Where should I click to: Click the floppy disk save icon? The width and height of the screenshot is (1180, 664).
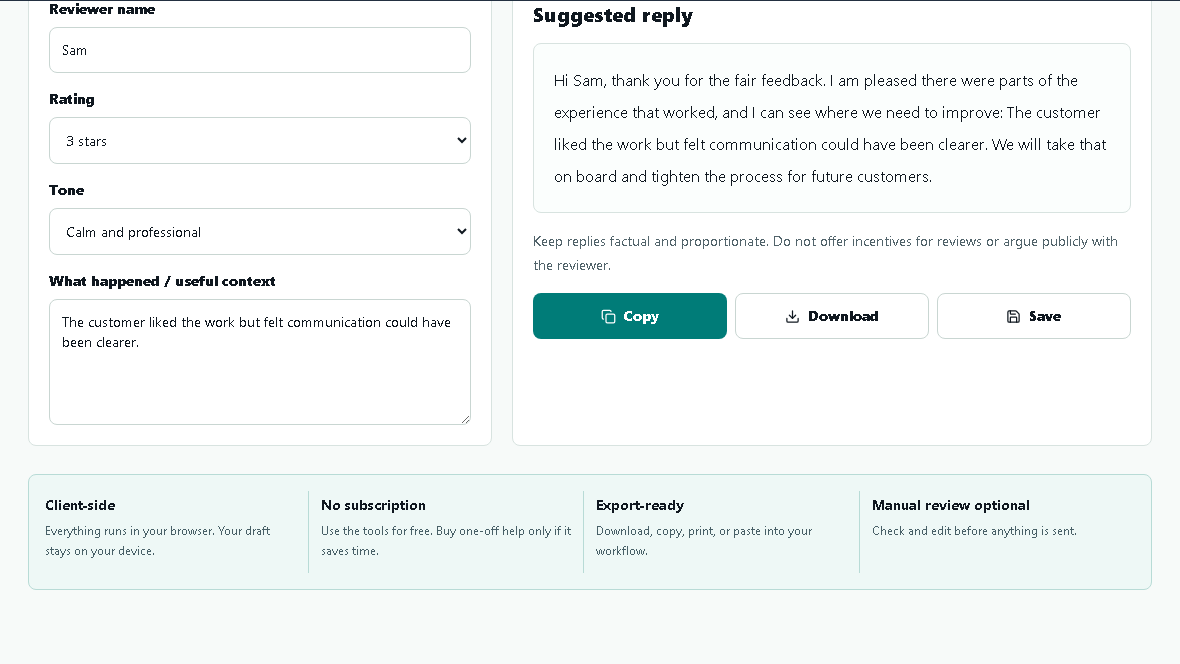pos(1013,316)
